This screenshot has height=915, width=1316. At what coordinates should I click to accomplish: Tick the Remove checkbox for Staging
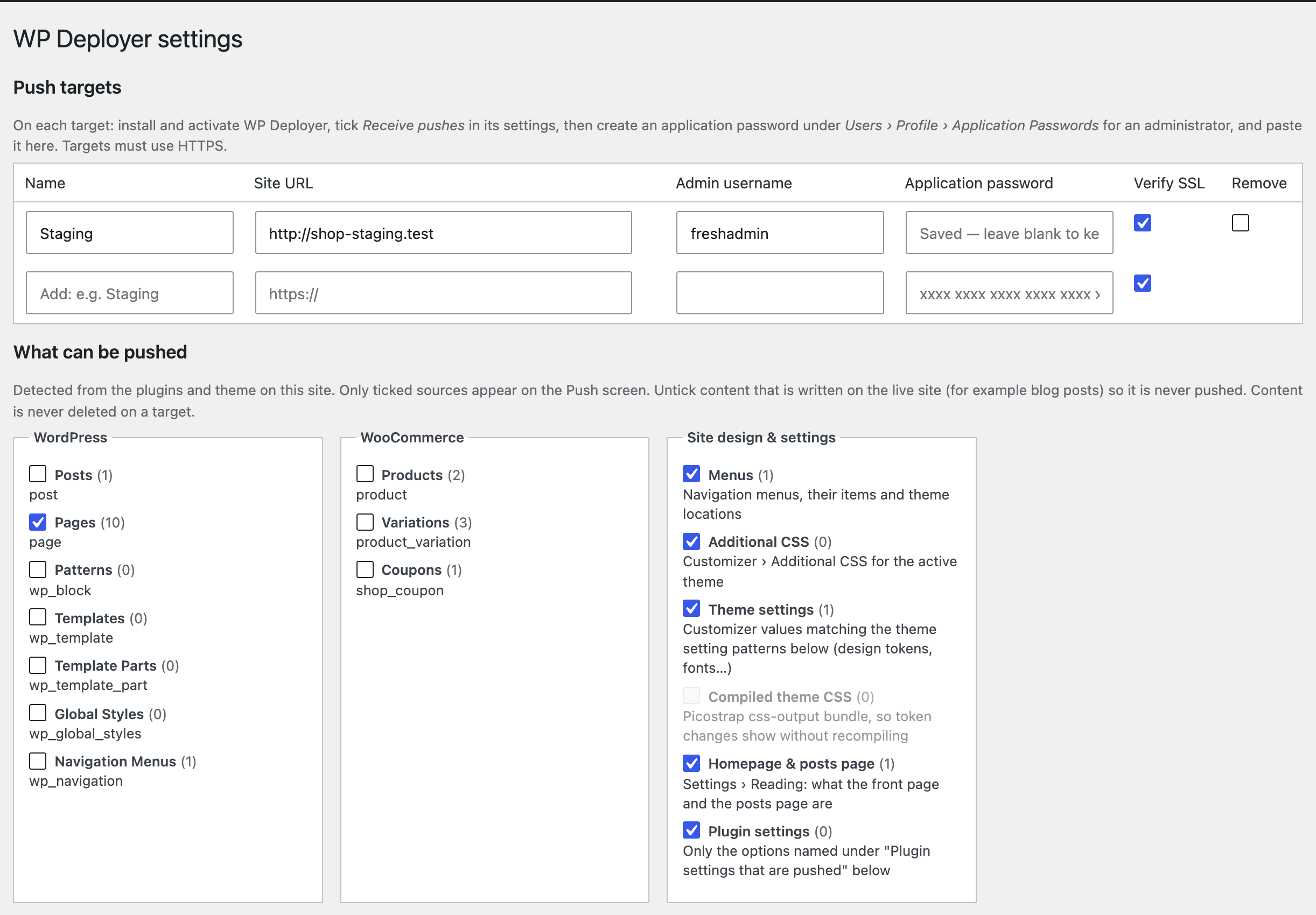tap(1240, 223)
